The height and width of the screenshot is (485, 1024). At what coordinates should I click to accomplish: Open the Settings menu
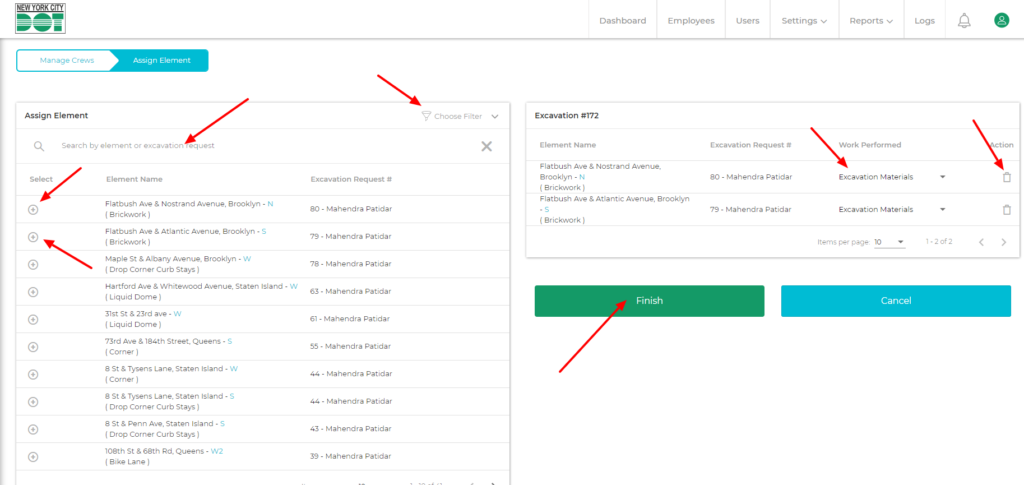[x=804, y=20]
